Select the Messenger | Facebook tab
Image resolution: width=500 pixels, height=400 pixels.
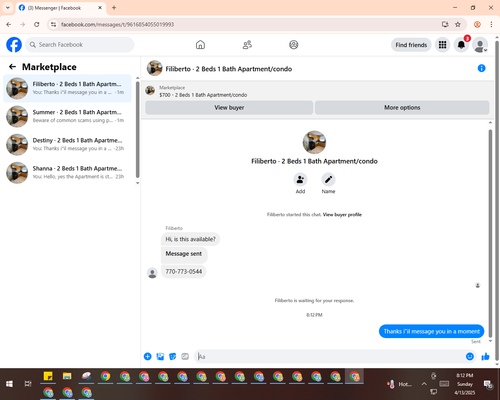(x=60, y=8)
